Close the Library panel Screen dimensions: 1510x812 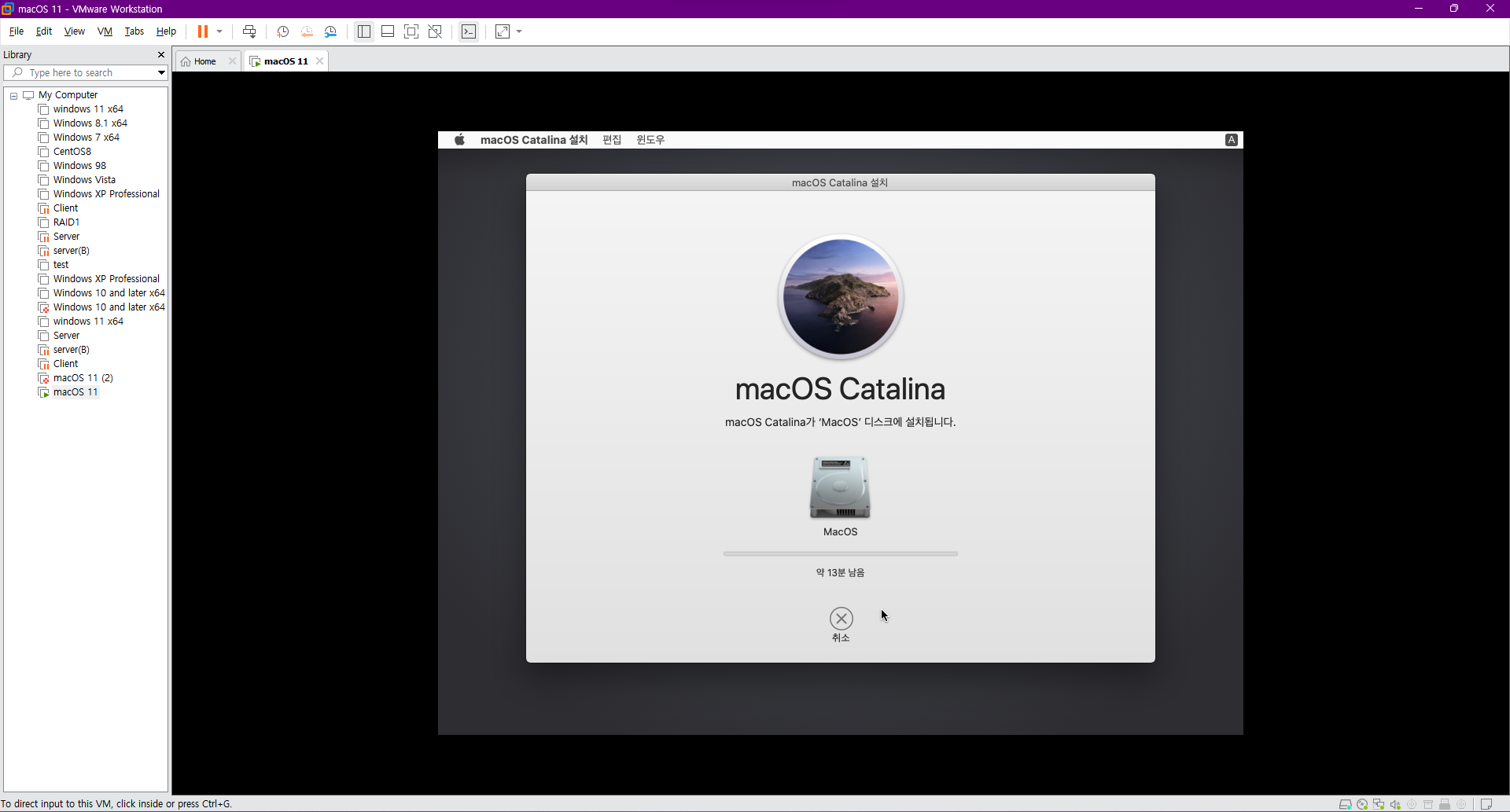(x=161, y=55)
